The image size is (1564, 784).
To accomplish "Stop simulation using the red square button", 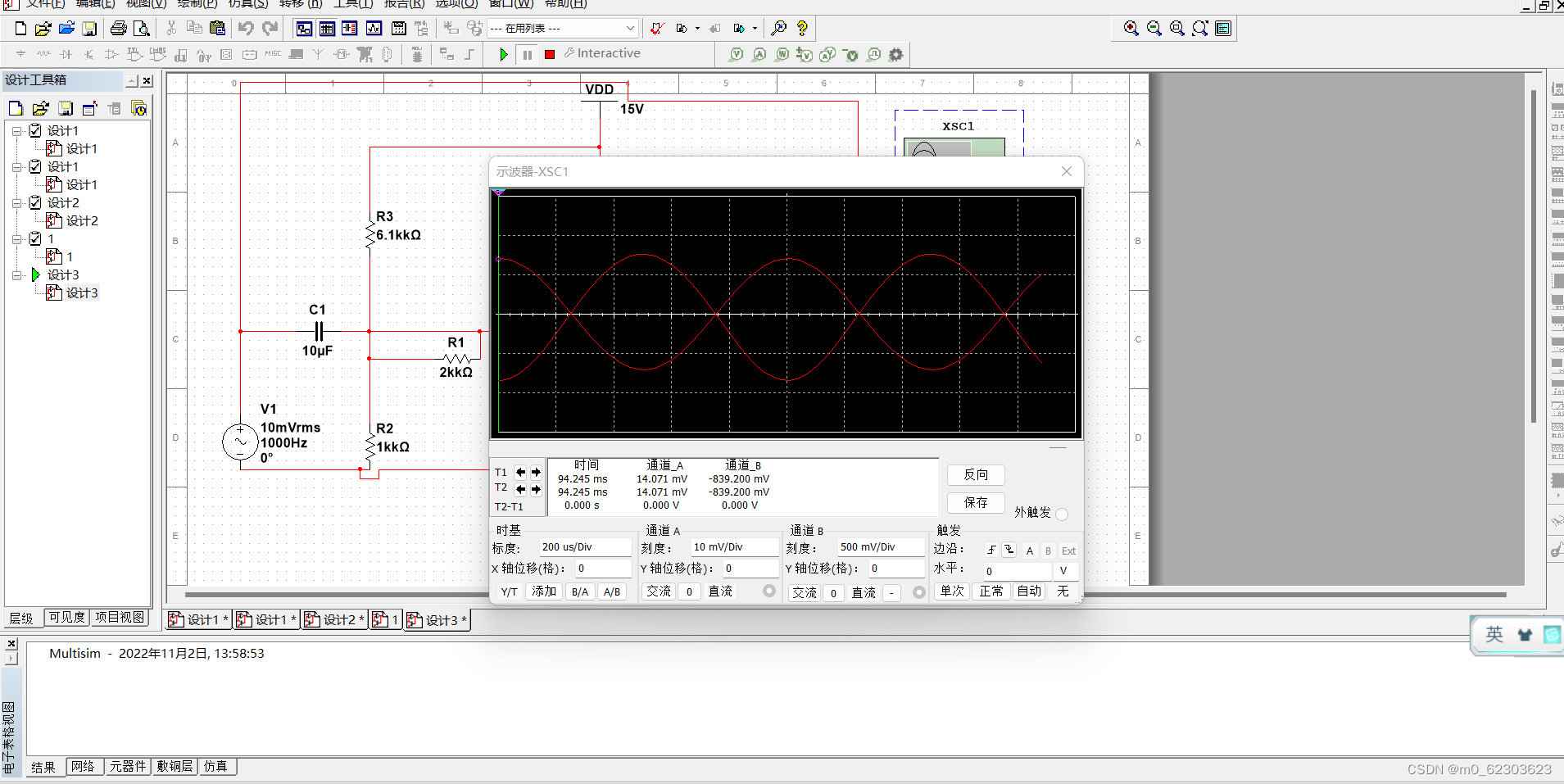I will [550, 54].
